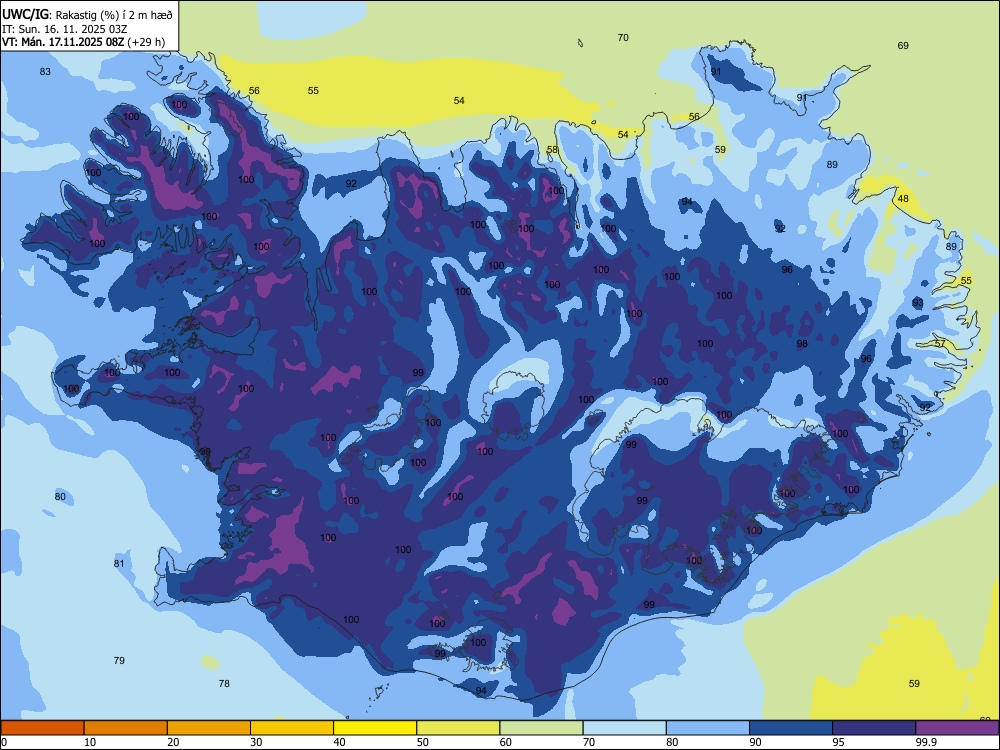Select the value 58 on the north coast
The image size is (1000, 750).
coord(552,149)
